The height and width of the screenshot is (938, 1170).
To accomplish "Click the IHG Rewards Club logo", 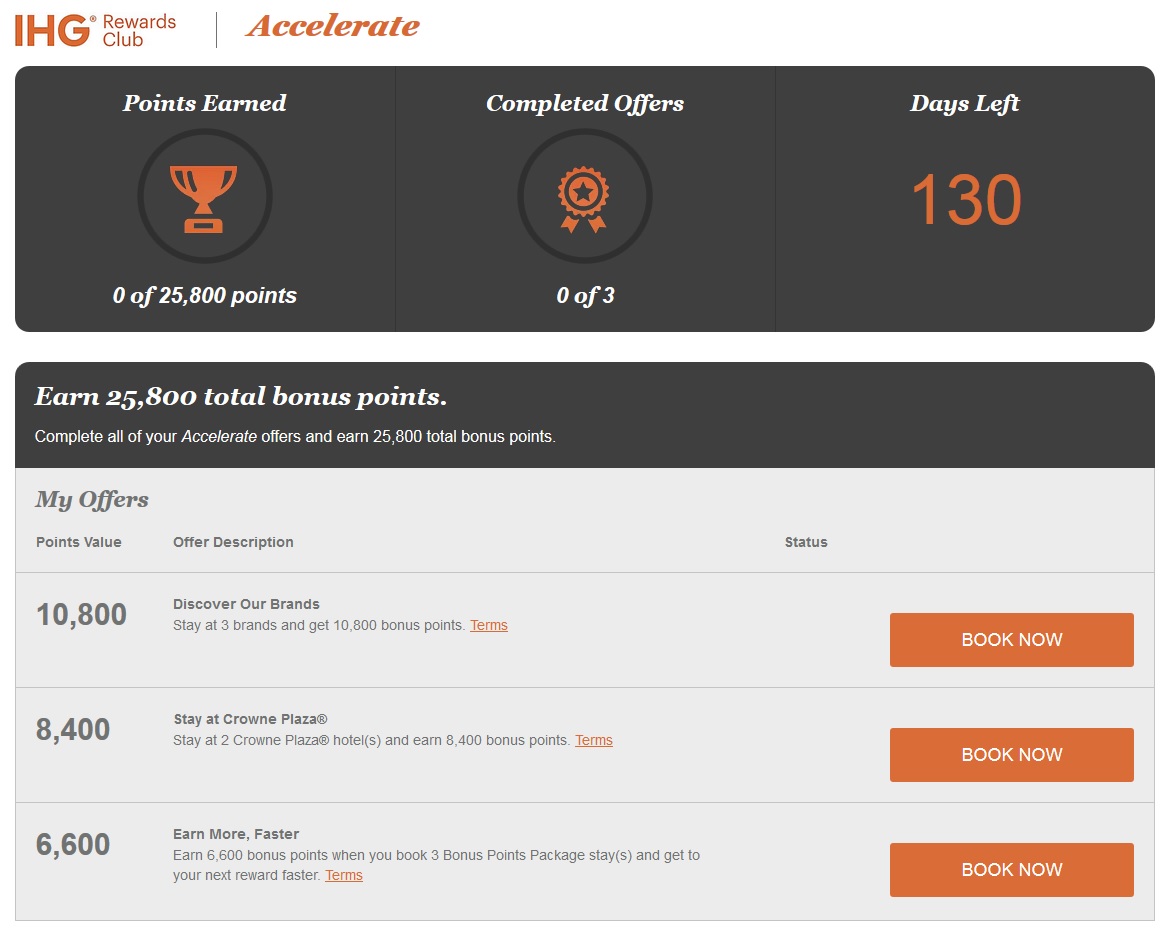I will [x=96, y=30].
